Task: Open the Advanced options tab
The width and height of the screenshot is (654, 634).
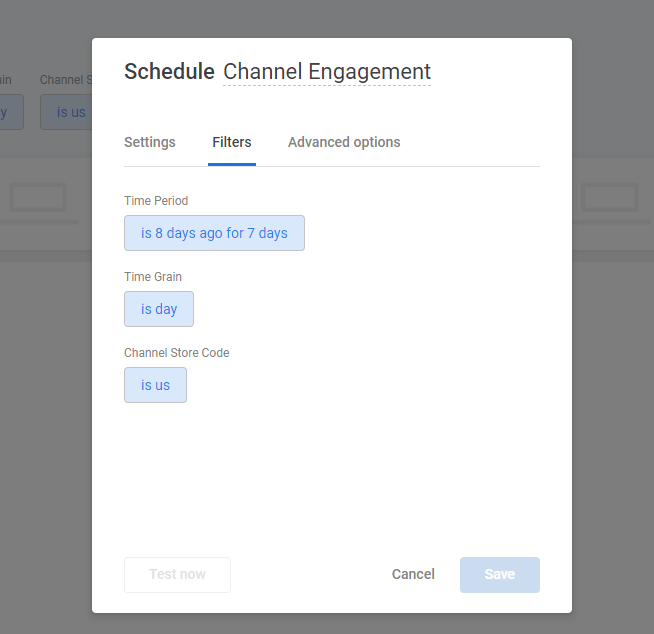Action: [x=344, y=142]
